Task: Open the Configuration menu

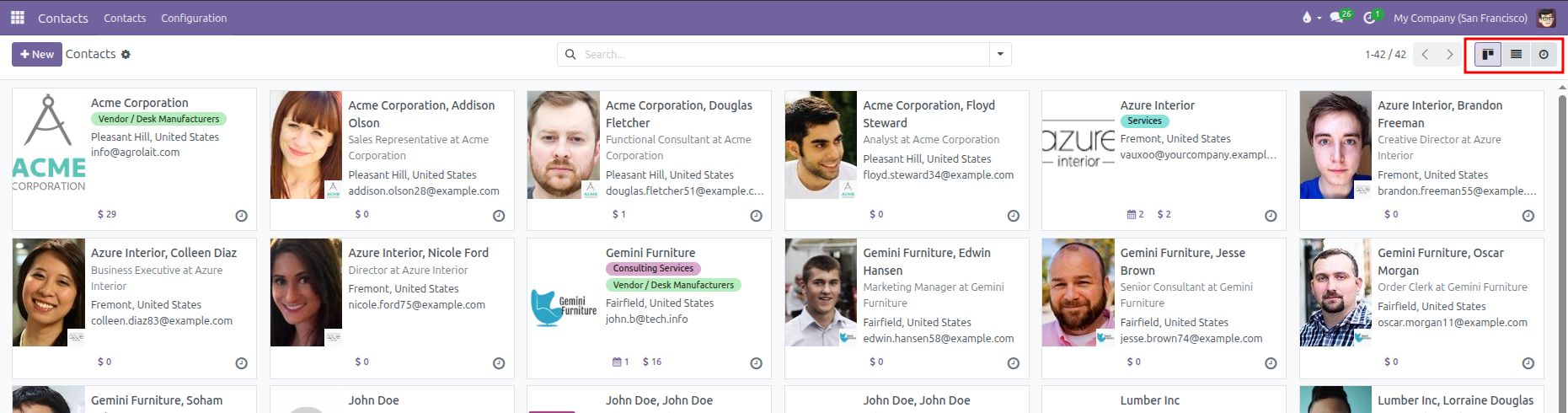Action: click(x=194, y=18)
